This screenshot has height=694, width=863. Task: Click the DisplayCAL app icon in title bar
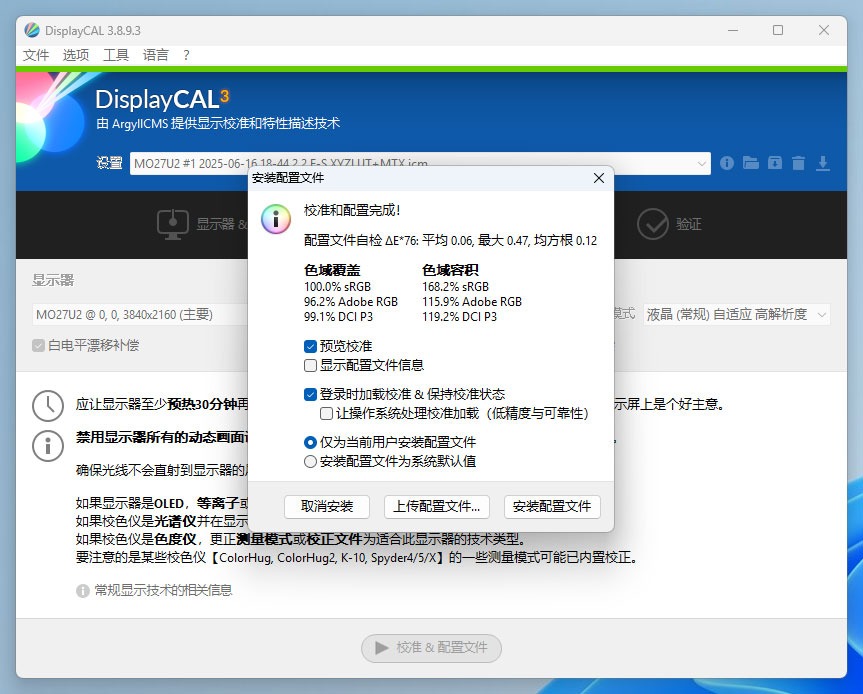tap(32, 30)
